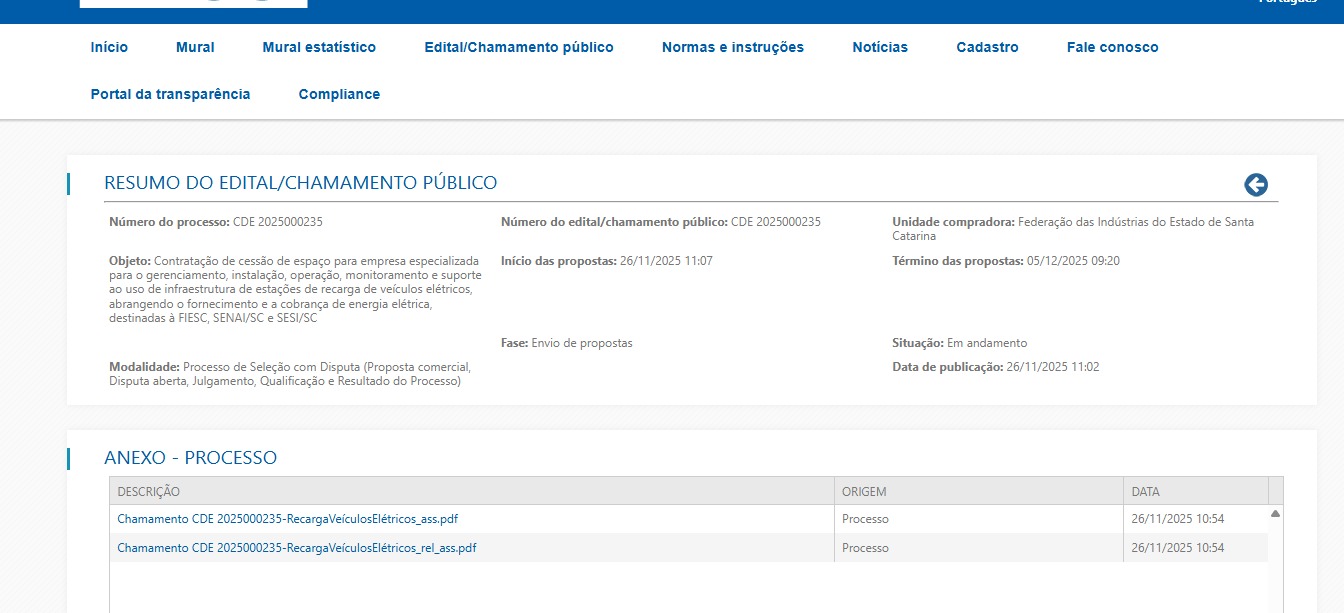Visit Portal da transparência
Screen dimensions: 1344x613
[170, 94]
